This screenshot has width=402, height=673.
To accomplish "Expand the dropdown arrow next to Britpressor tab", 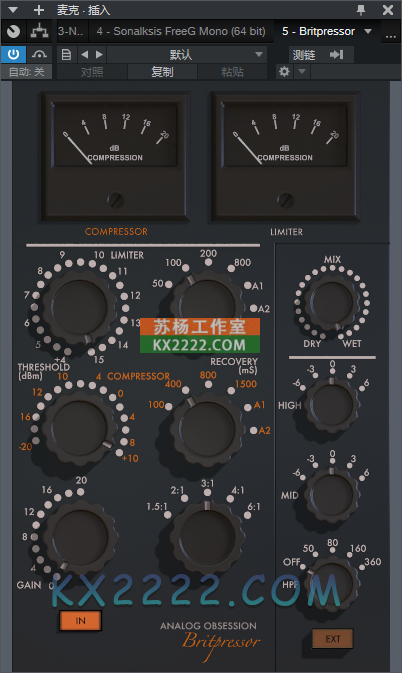I will (368, 31).
